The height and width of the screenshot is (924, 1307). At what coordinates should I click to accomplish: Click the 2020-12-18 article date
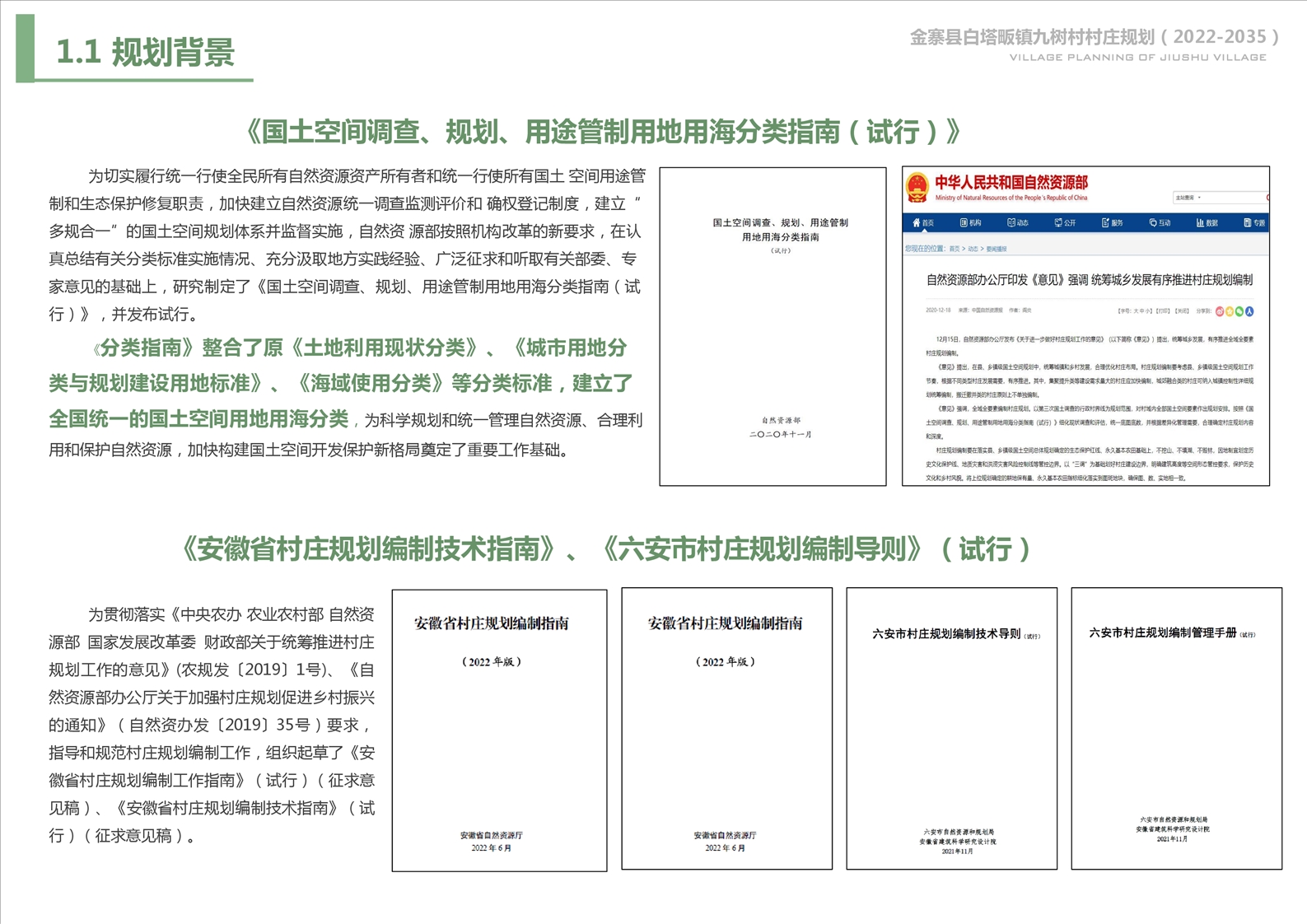pos(938,310)
